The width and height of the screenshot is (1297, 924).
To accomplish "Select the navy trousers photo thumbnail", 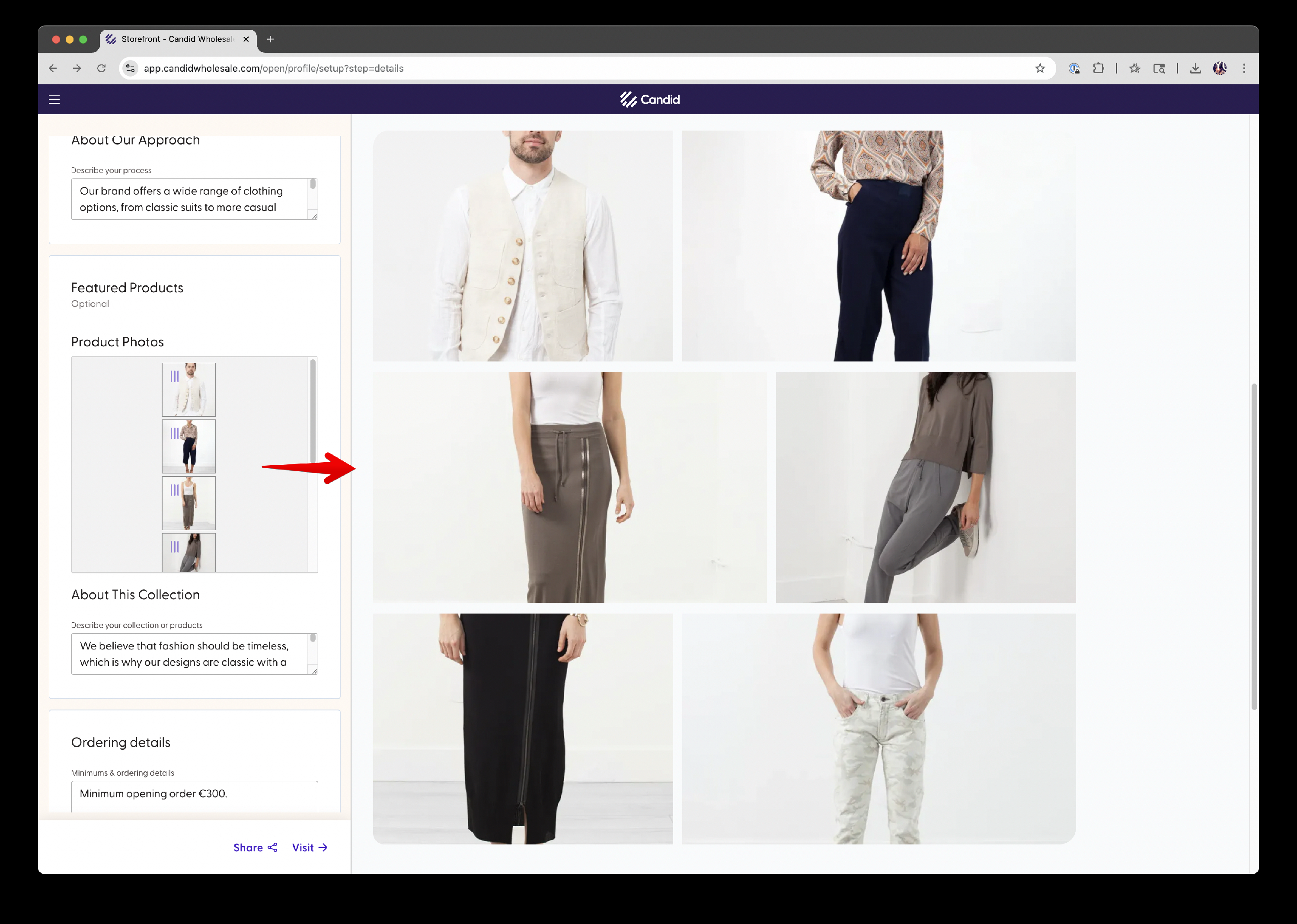I will (x=189, y=447).
